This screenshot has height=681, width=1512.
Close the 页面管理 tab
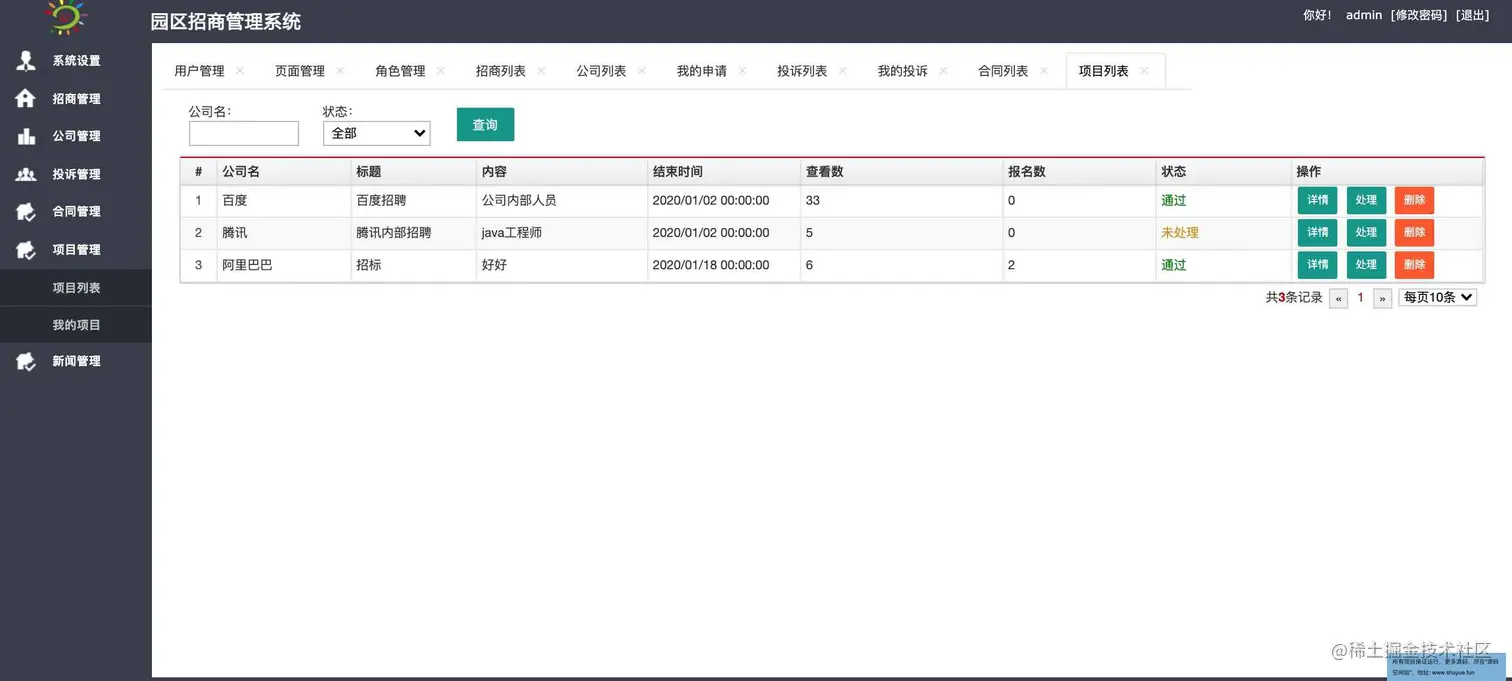[x=340, y=71]
